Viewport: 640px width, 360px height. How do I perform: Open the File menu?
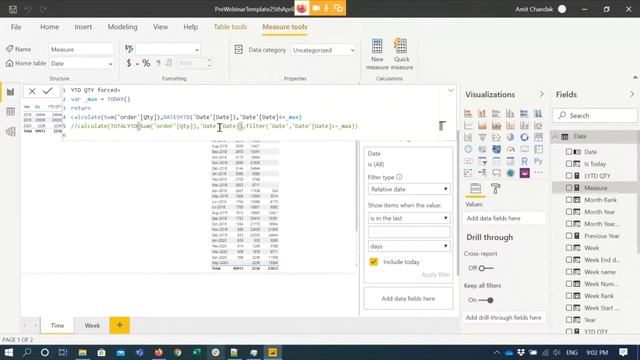[16, 27]
